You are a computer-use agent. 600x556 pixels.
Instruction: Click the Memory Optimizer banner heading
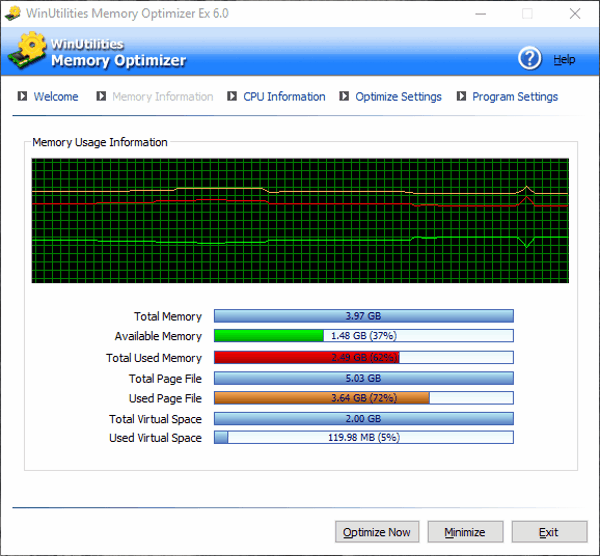(119, 60)
